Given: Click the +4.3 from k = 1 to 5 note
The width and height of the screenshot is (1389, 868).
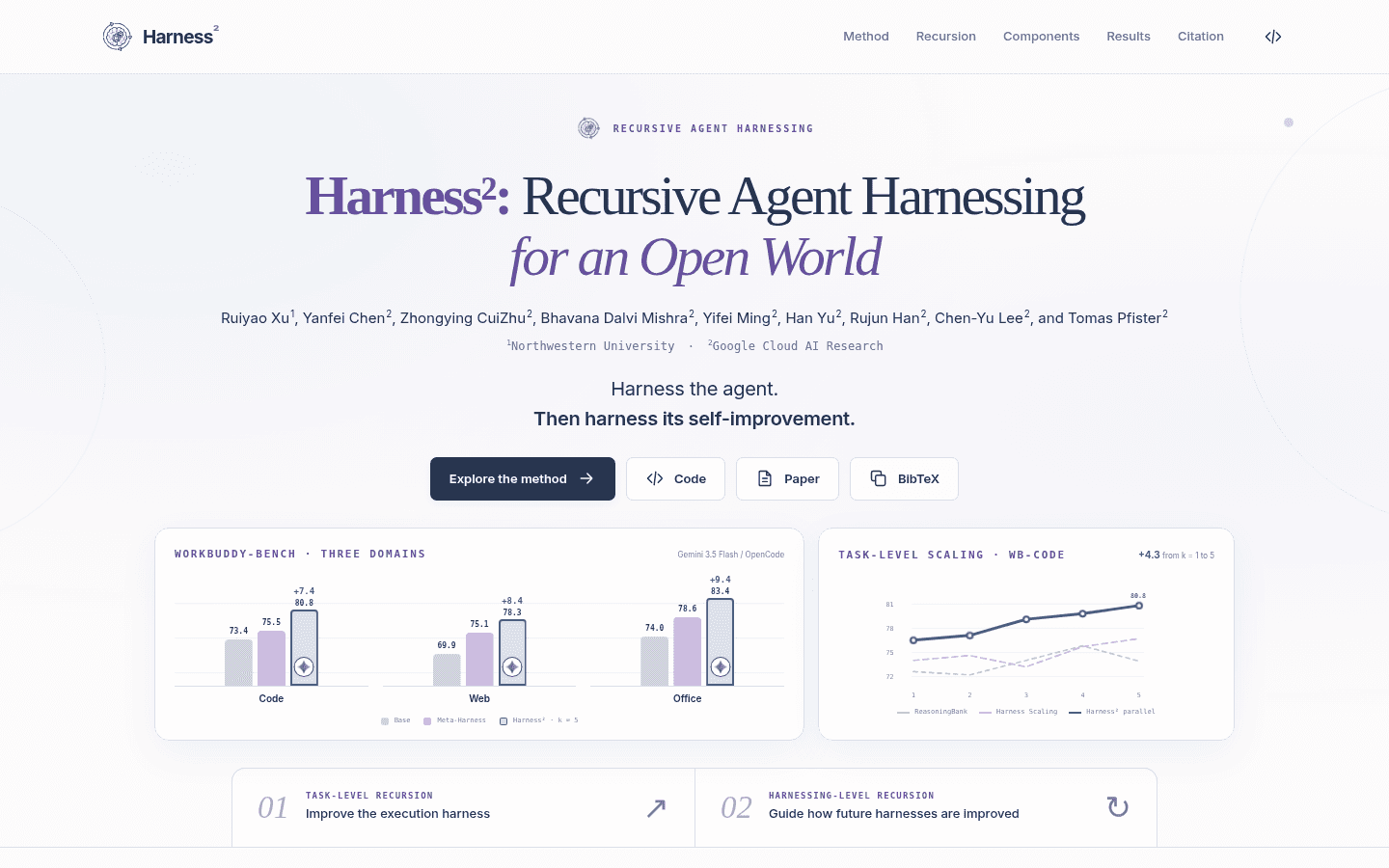Looking at the screenshot, I should point(1176,555).
